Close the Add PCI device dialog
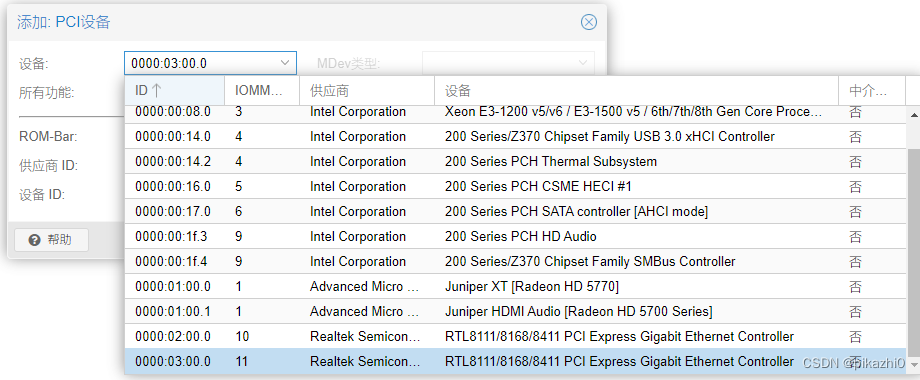920x380 pixels. point(588,22)
